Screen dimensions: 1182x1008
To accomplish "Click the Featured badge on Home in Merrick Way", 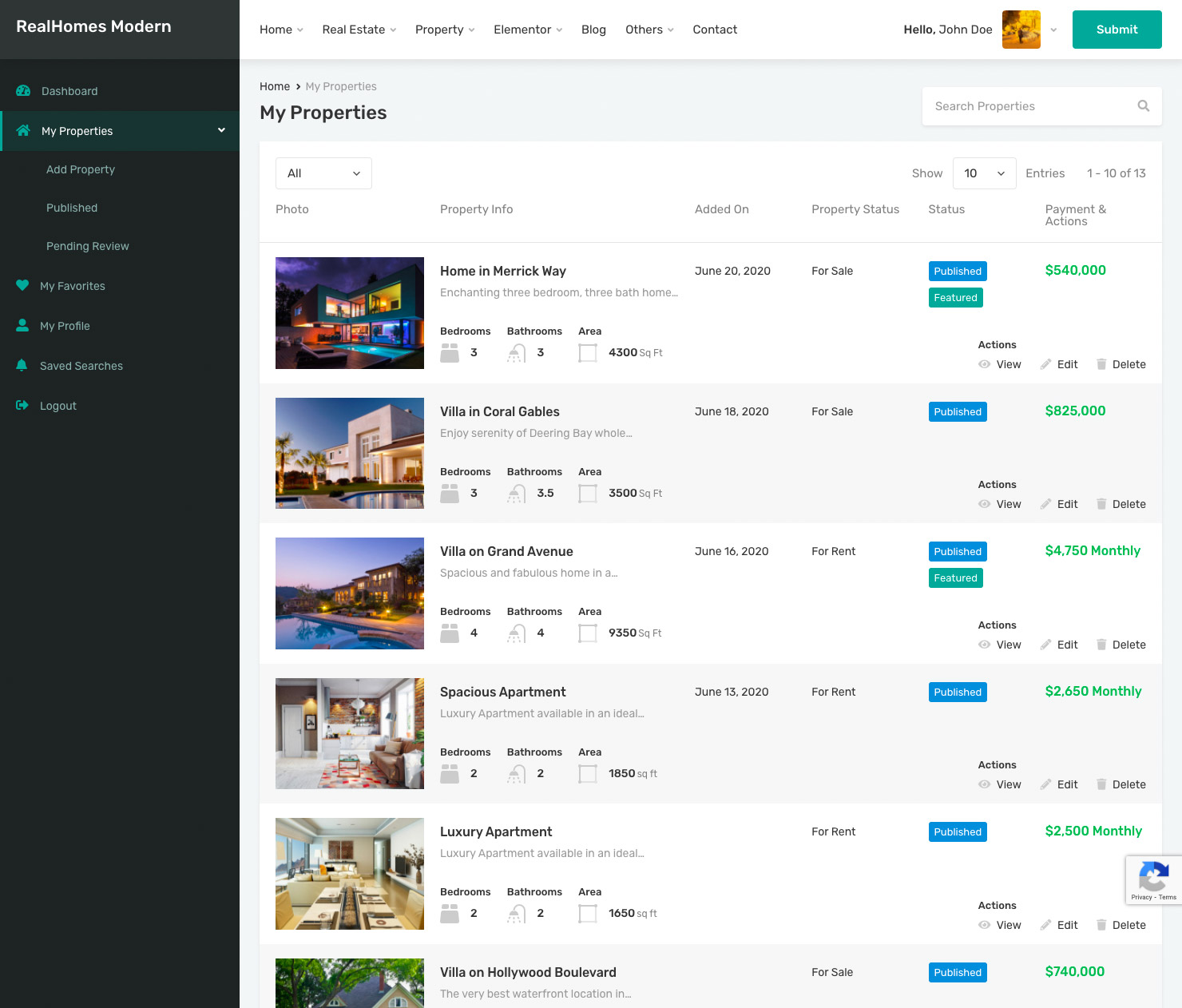I will pos(956,297).
